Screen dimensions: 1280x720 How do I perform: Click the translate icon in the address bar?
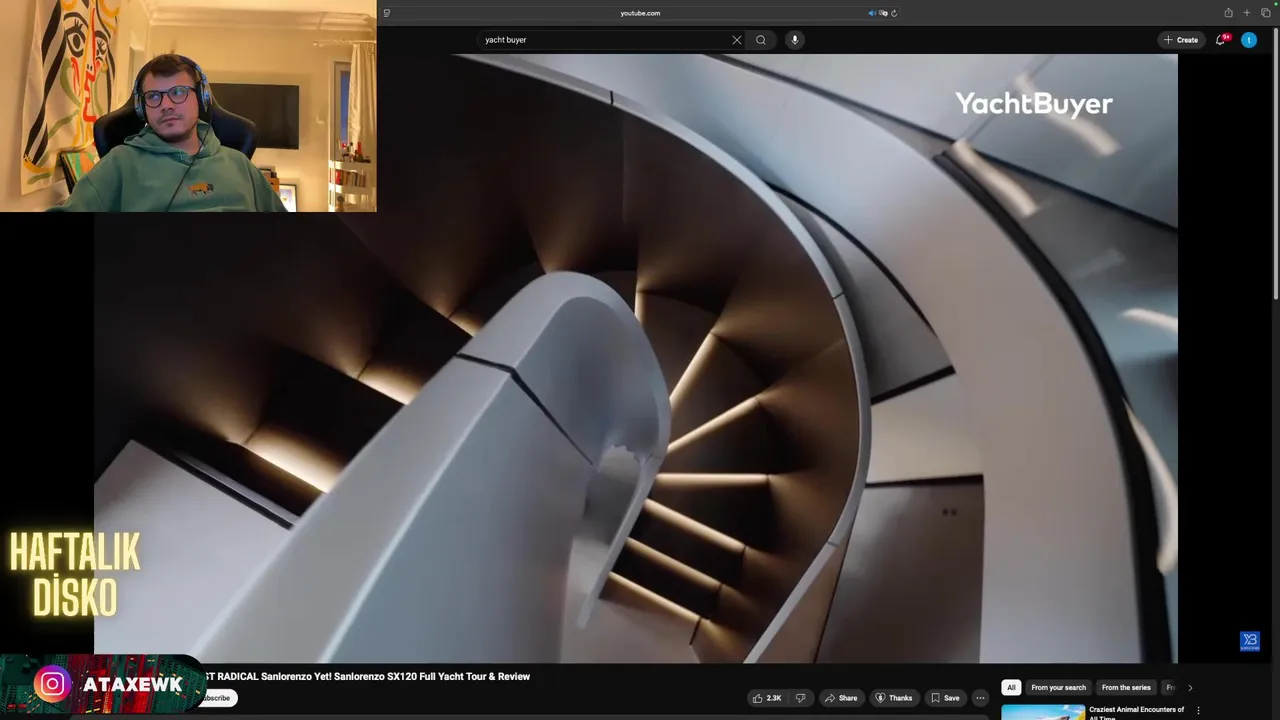click(x=883, y=13)
